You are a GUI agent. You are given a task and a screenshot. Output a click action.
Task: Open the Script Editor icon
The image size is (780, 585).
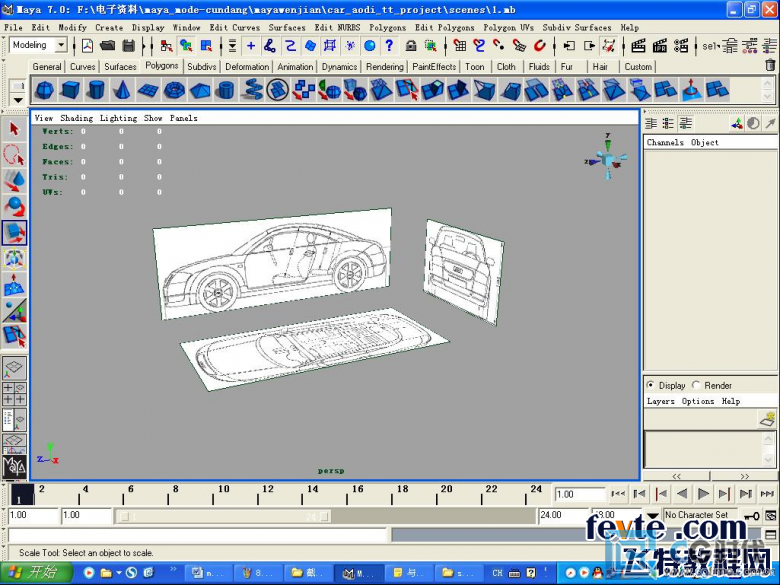[770, 535]
